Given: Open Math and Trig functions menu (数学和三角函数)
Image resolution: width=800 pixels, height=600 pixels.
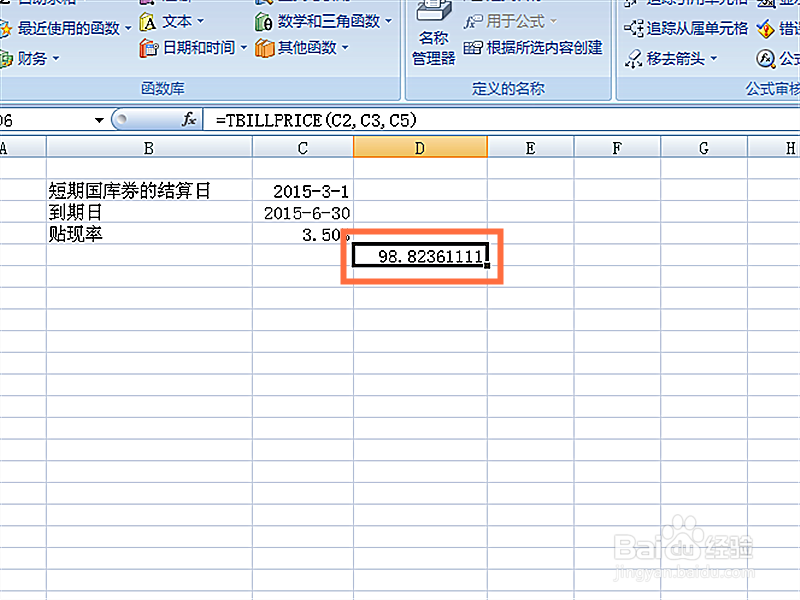Looking at the screenshot, I should [x=323, y=22].
